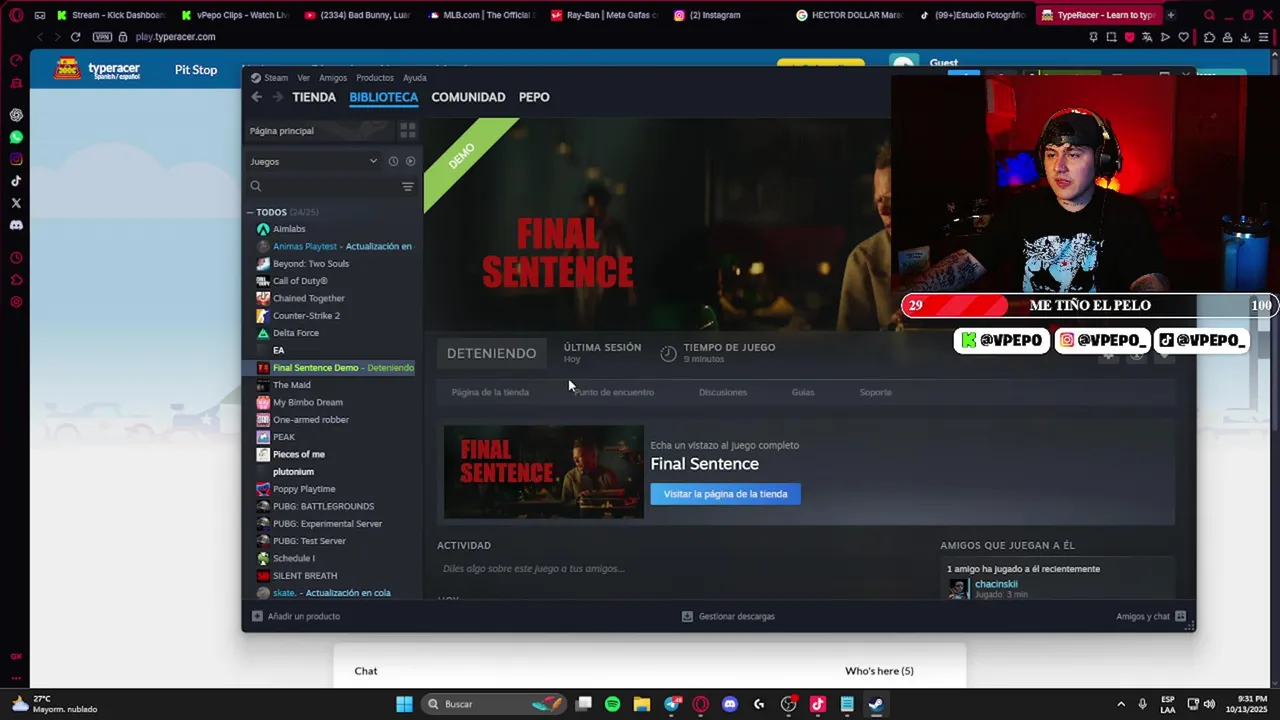Screen dimensions: 1280x720
Task: Go back using Steam's back arrow
Action: pyautogui.click(x=257, y=97)
